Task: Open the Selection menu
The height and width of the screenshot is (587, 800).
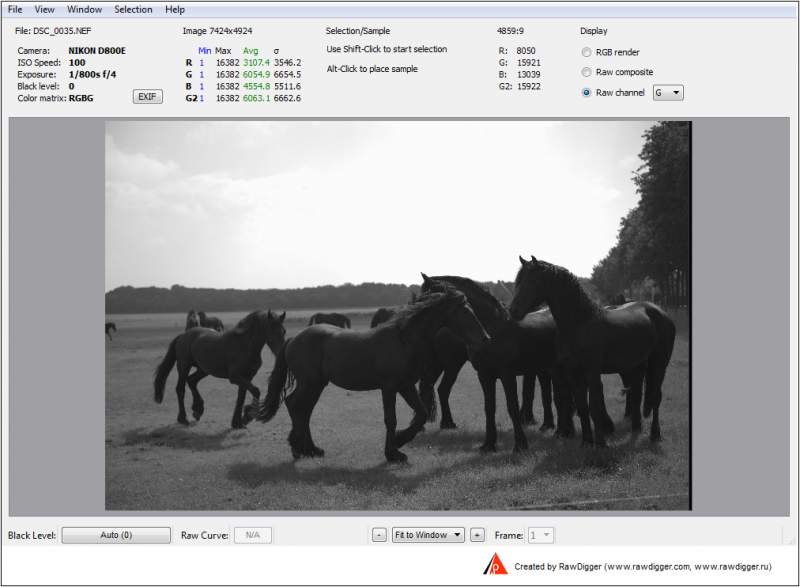Action: [133, 9]
